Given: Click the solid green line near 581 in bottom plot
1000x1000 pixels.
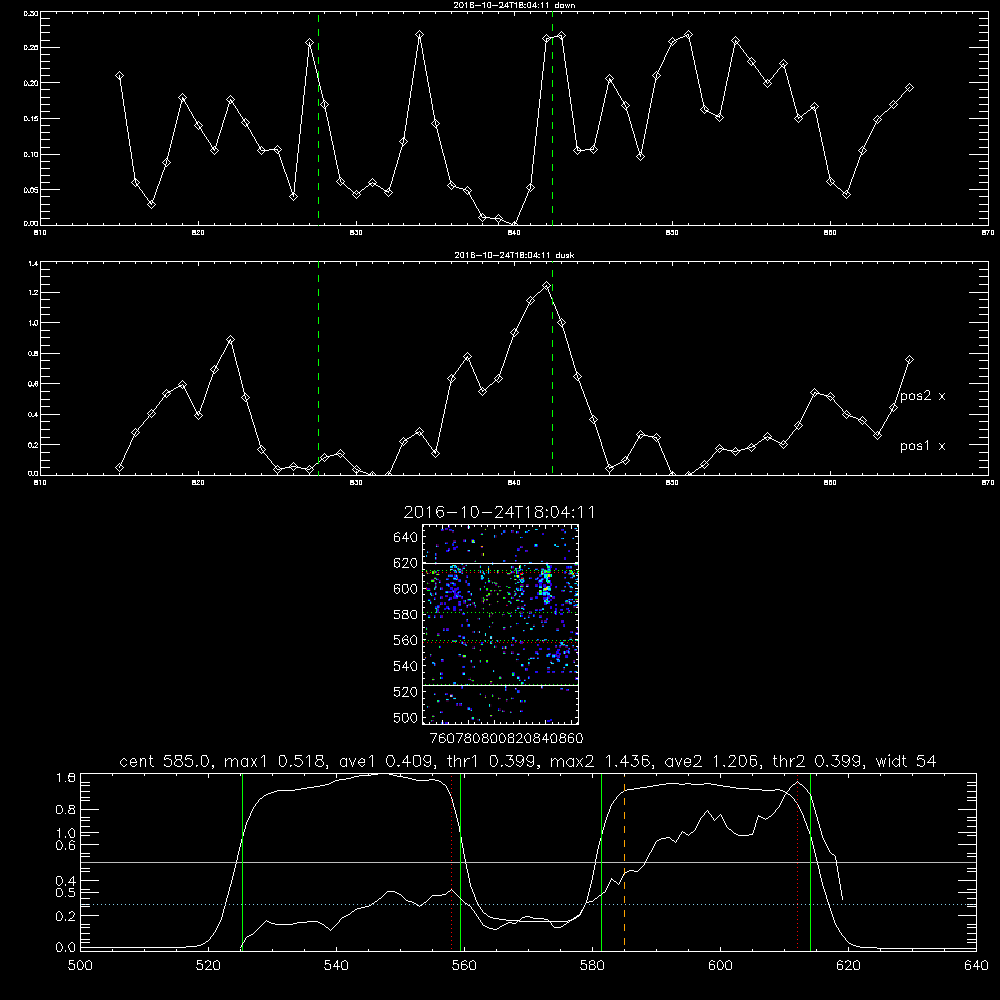Looking at the screenshot, I should (601, 861).
